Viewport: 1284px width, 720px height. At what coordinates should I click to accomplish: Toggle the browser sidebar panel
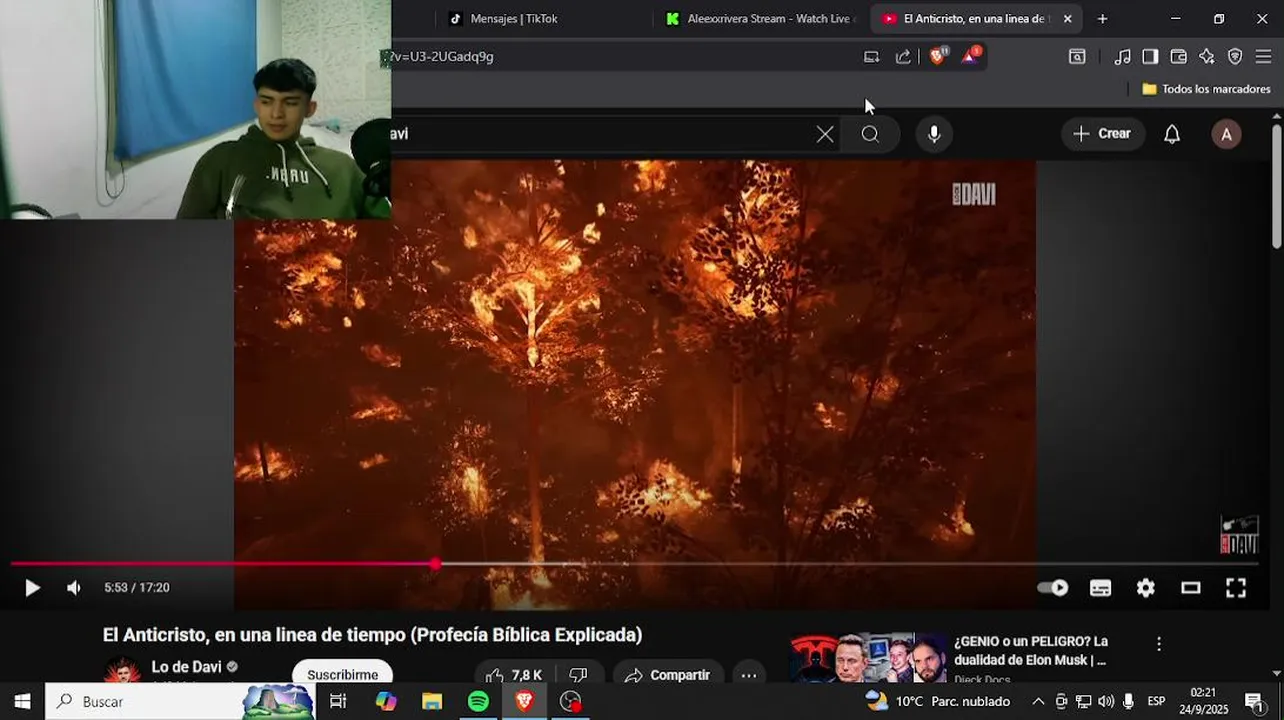(x=1150, y=57)
